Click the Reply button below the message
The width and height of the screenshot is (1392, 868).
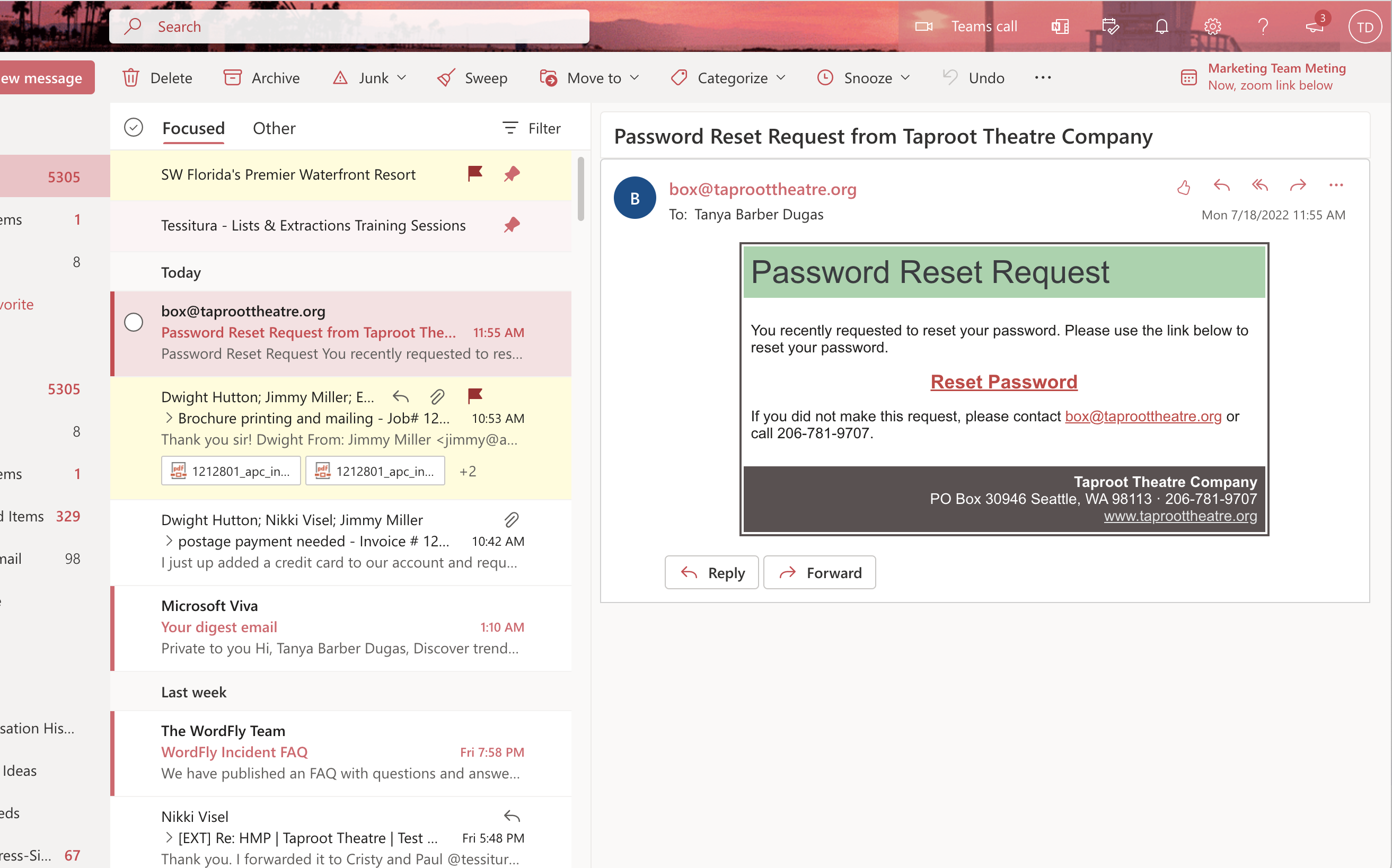(x=711, y=572)
